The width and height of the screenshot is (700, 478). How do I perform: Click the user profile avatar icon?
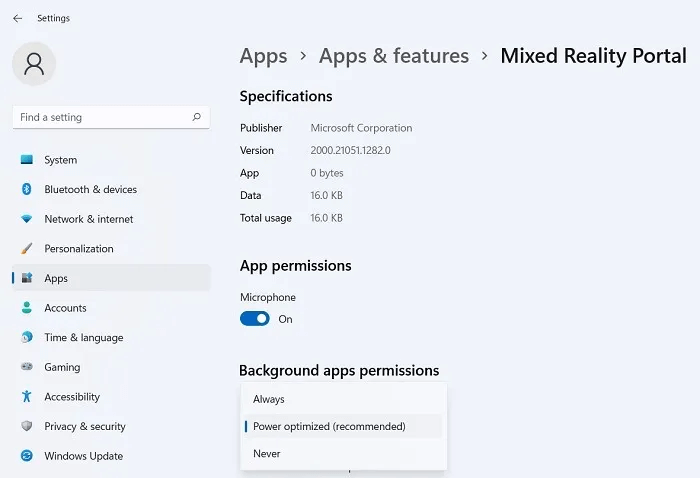tap(34, 64)
